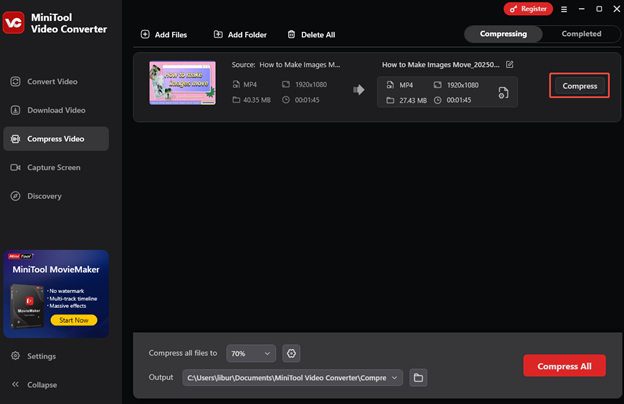Switch to the Compressing tab
Screen dimensions: 624x404
tap(503, 34)
